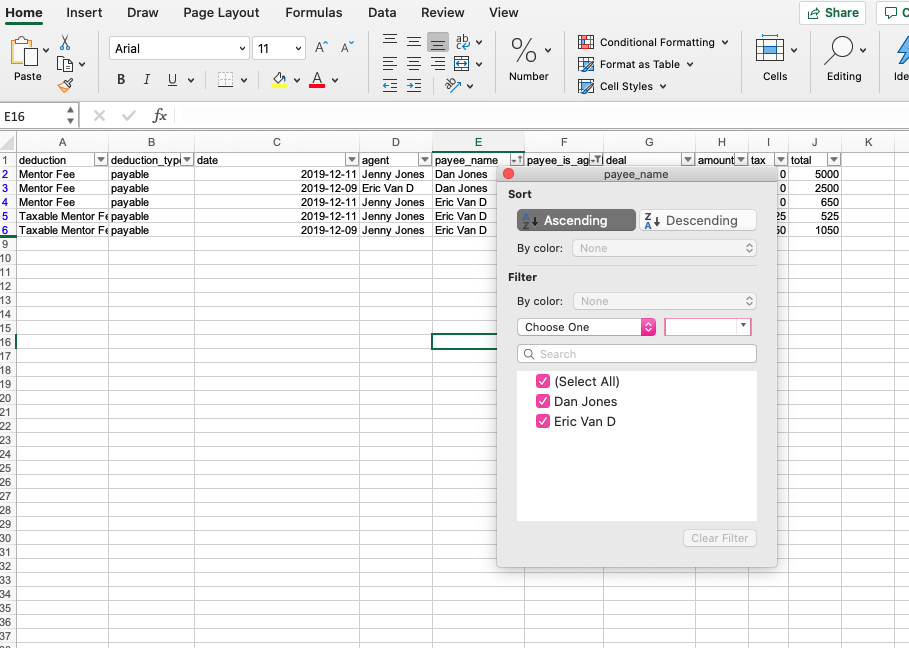Apply the red Font Color
Image resolution: width=909 pixels, height=648 pixels.
click(x=317, y=79)
